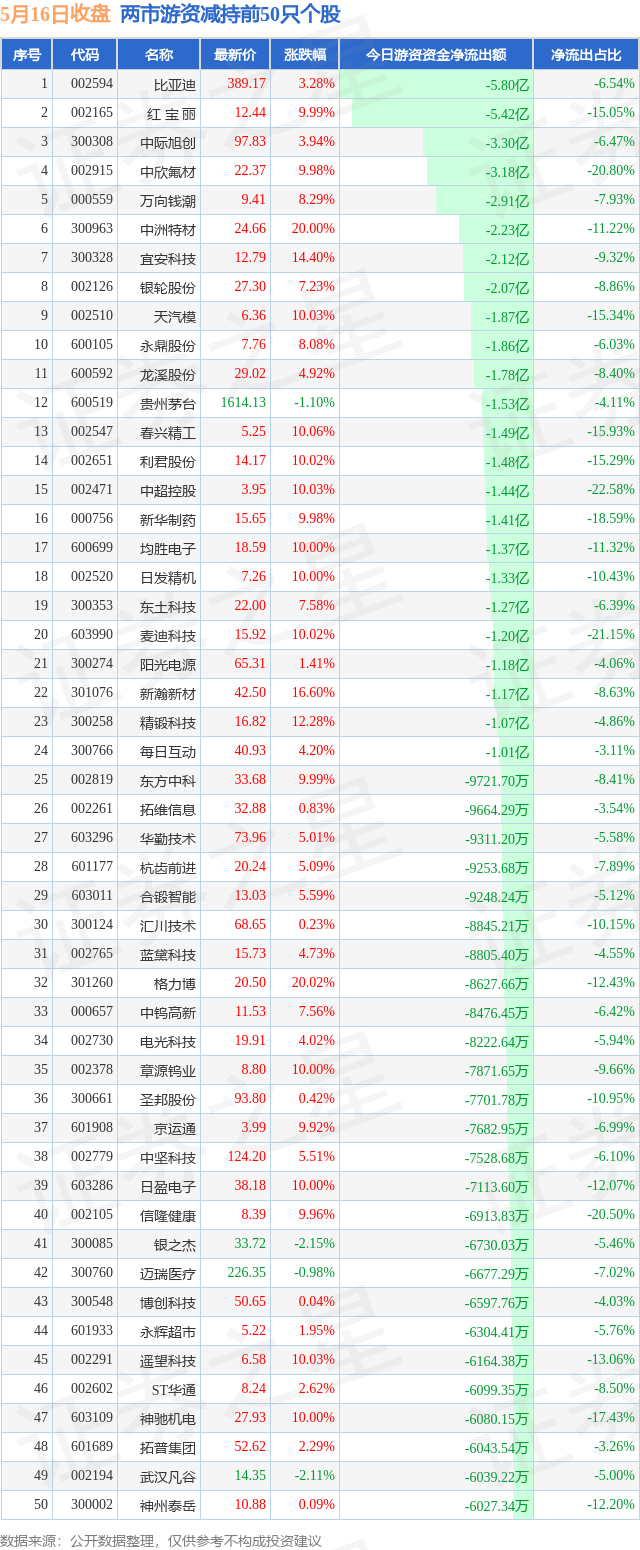The image size is (640, 1550).
Task: Click stock name 天汽模
Action: click(x=175, y=316)
